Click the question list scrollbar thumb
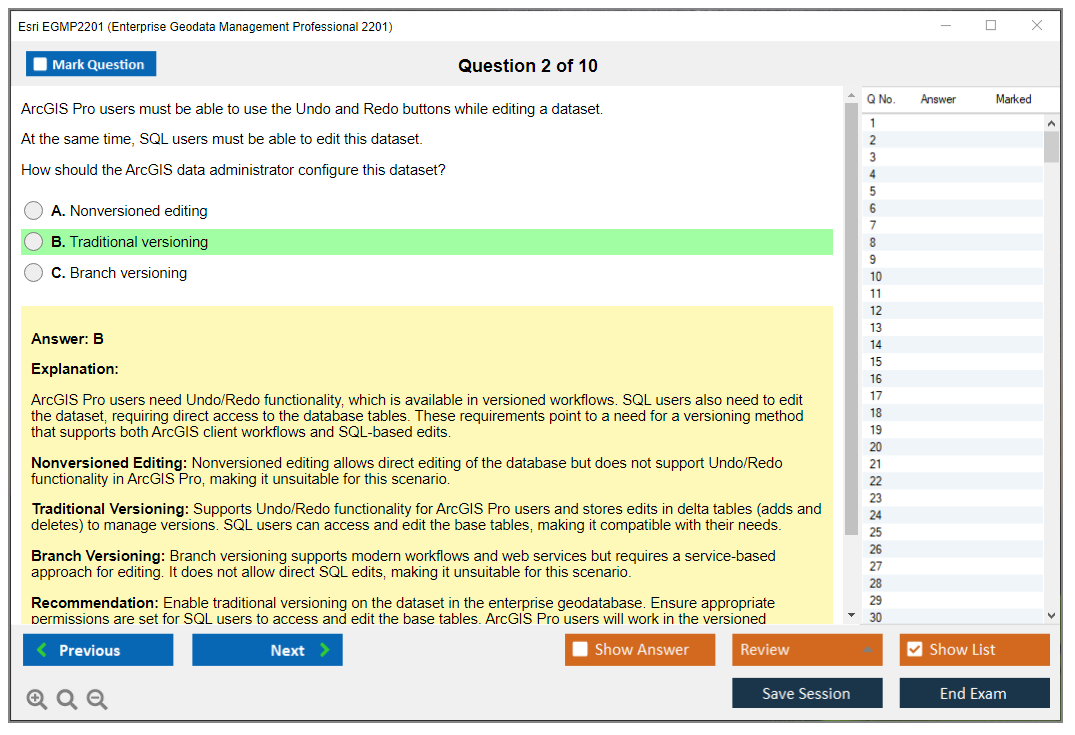Viewport: 1075px width, 735px height. [x=1051, y=147]
